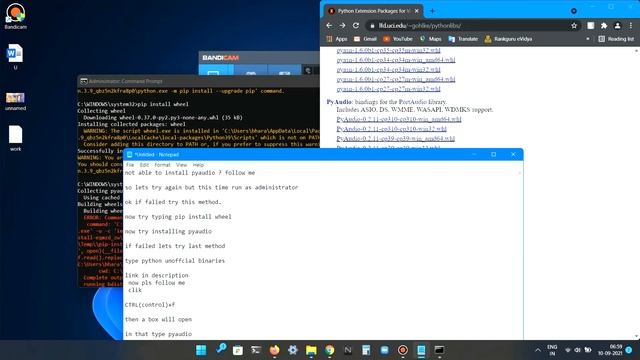Click the line 'now try installing pyaudio'
This screenshot has width=640, height=360.
pyautogui.click(x=168, y=231)
